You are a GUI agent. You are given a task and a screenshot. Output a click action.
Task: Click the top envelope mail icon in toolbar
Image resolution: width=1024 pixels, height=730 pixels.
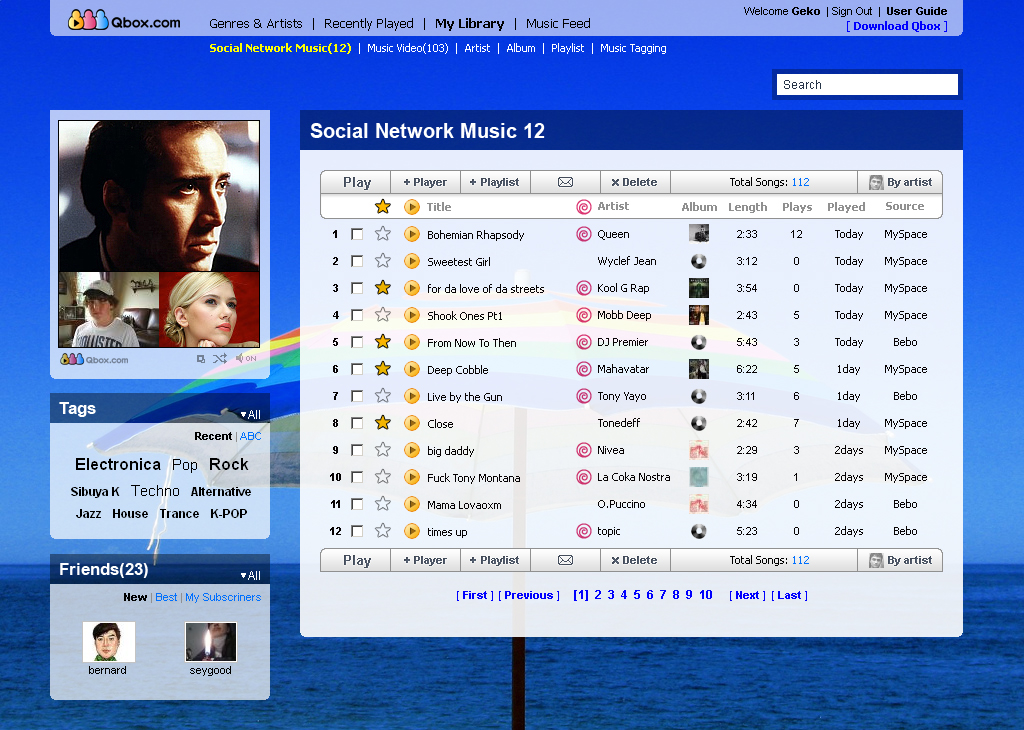pyautogui.click(x=566, y=182)
